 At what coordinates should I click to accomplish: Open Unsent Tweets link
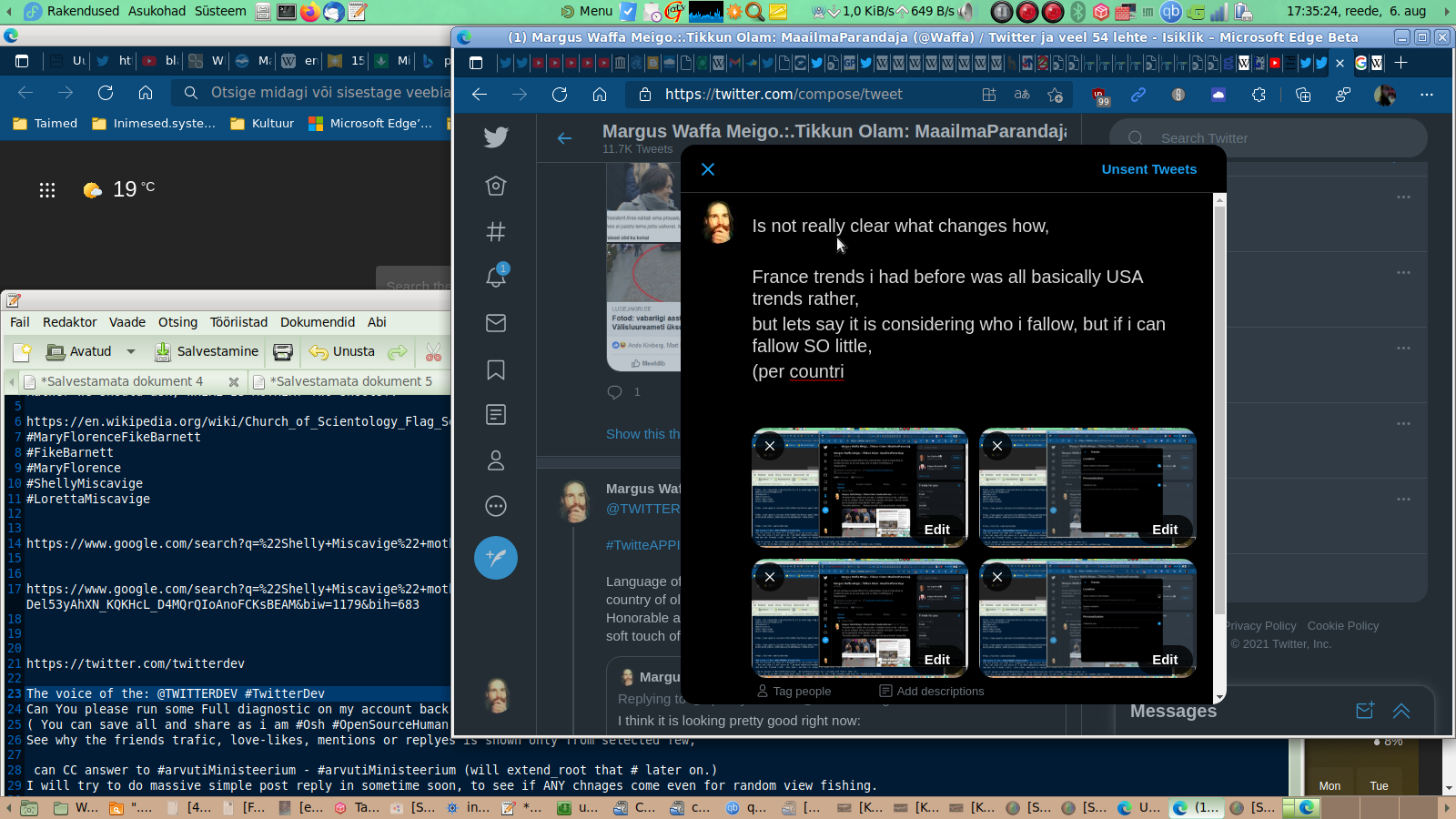pos(1148,169)
